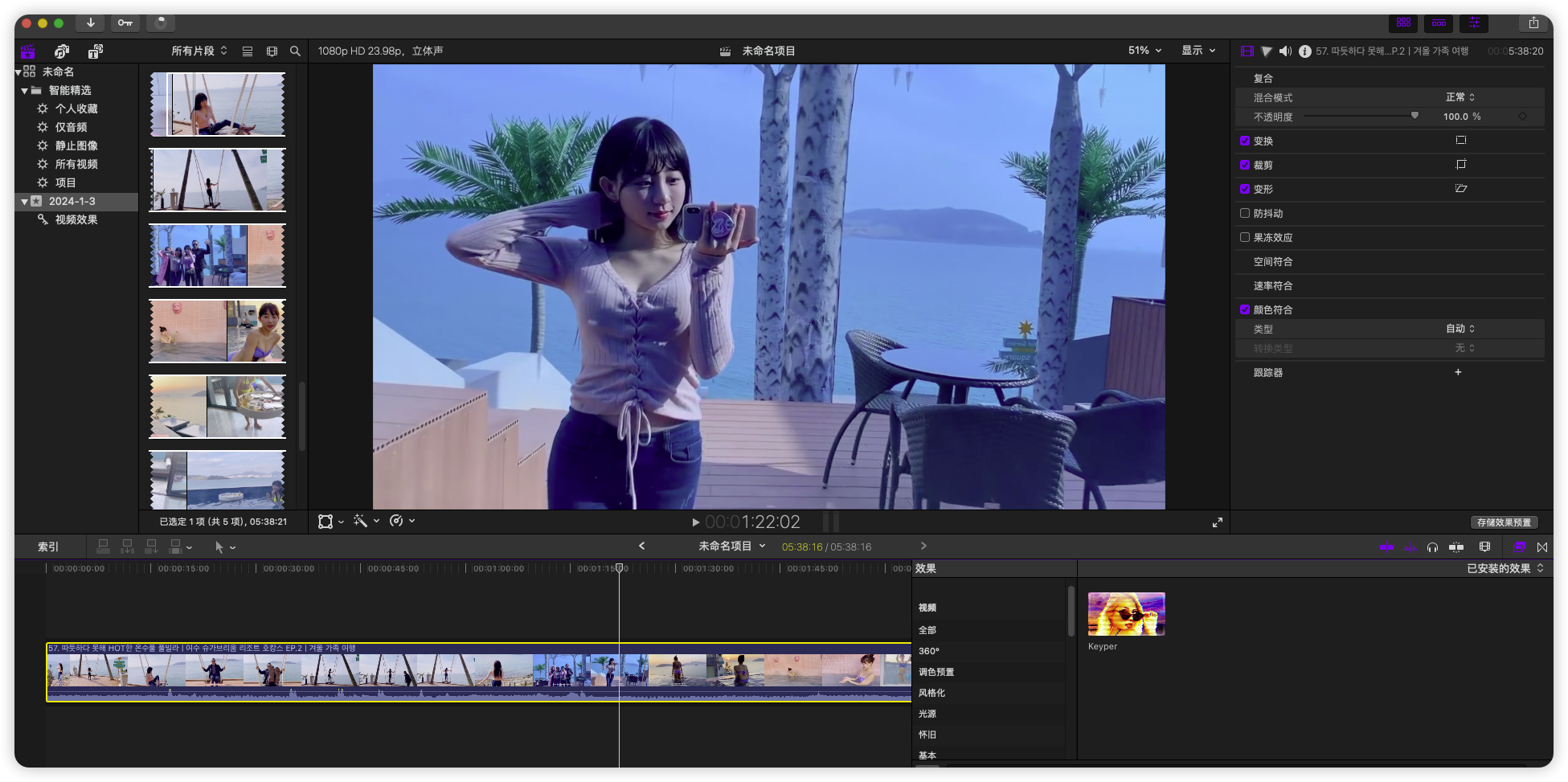Go back in timeline history
This screenshot has height=782, width=1568.
click(x=641, y=547)
